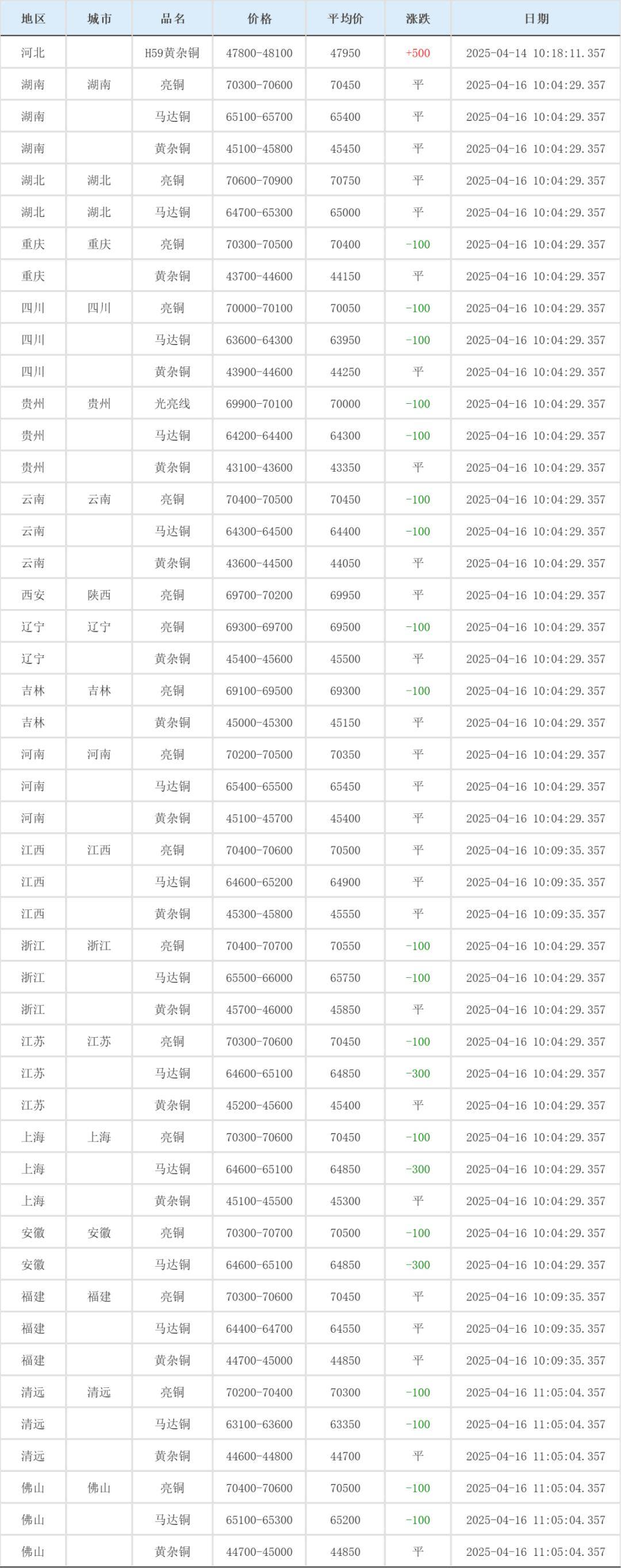Viewport: 621px width, 1568px height.
Task: Click average price 64550
Action: pyautogui.click(x=346, y=1329)
